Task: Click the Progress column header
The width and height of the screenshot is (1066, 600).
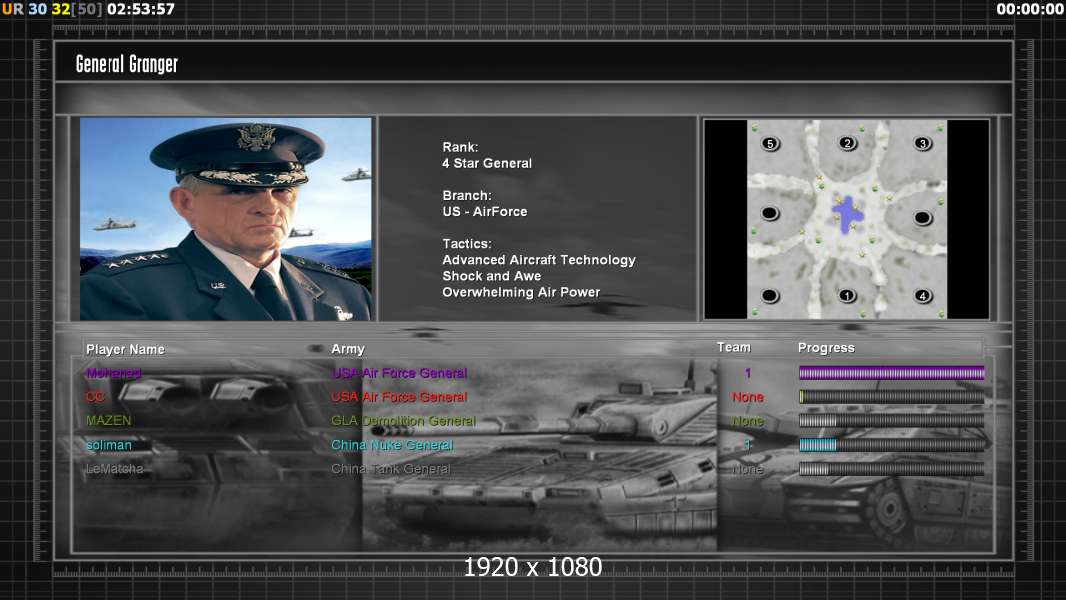Action: 826,348
